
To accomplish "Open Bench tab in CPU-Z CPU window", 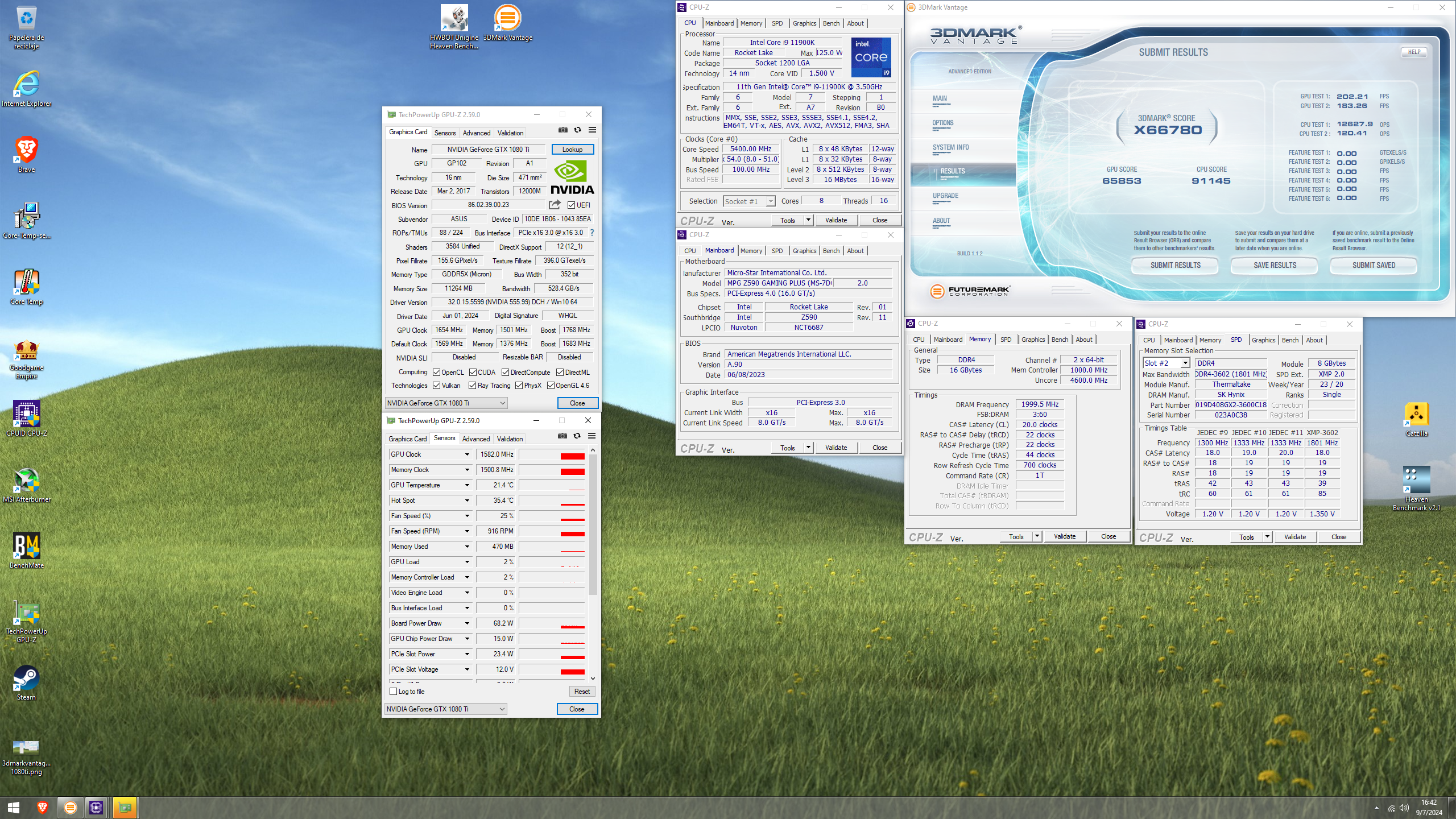I will [x=831, y=23].
